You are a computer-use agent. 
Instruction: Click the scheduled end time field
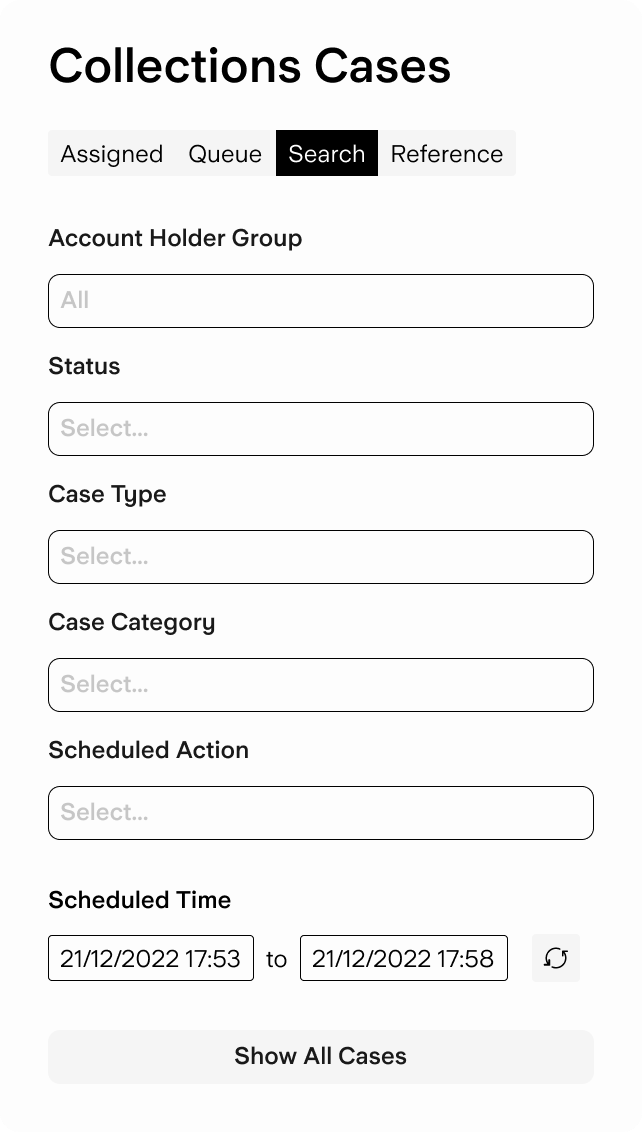pos(403,959)
